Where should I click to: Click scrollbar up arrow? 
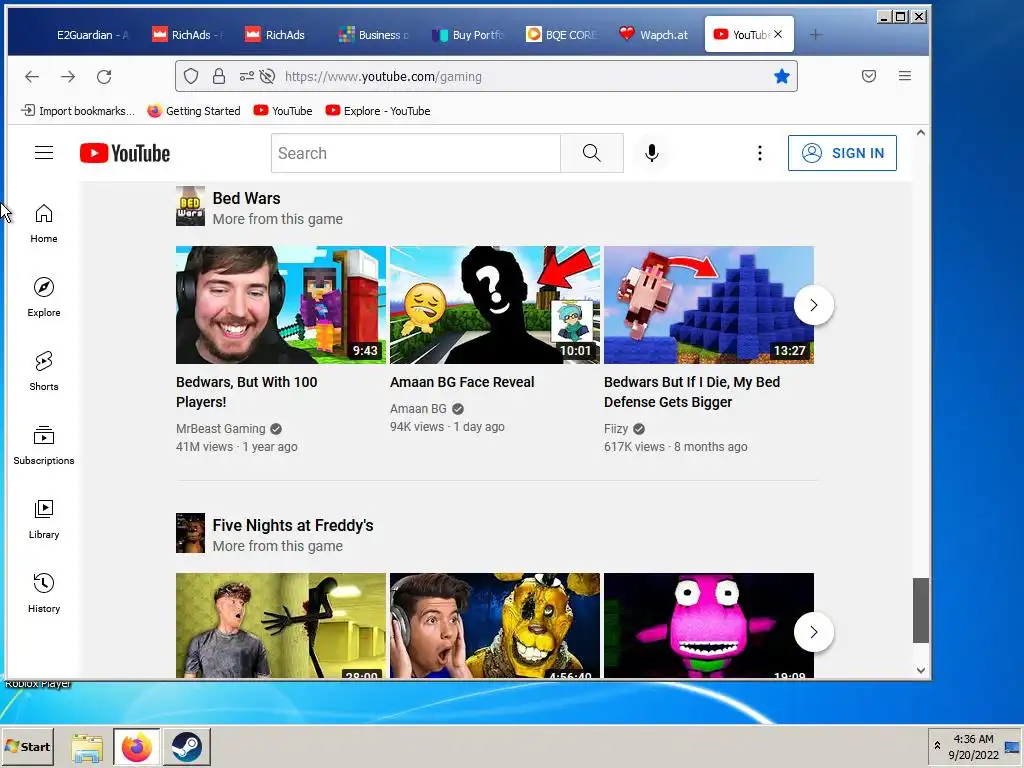tap(921, 133)
